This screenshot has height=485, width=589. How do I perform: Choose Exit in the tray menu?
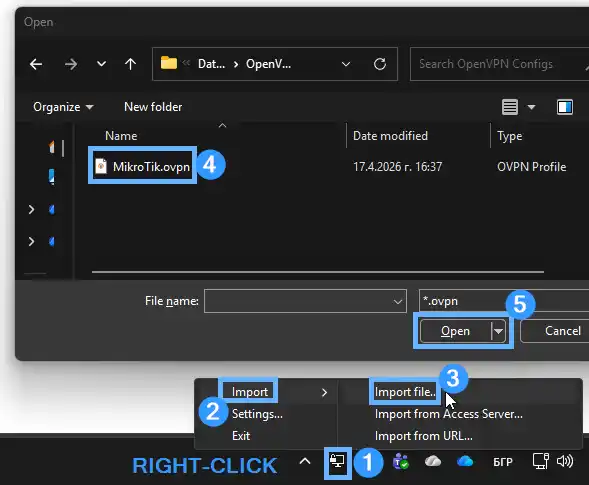tap(241, 436)
